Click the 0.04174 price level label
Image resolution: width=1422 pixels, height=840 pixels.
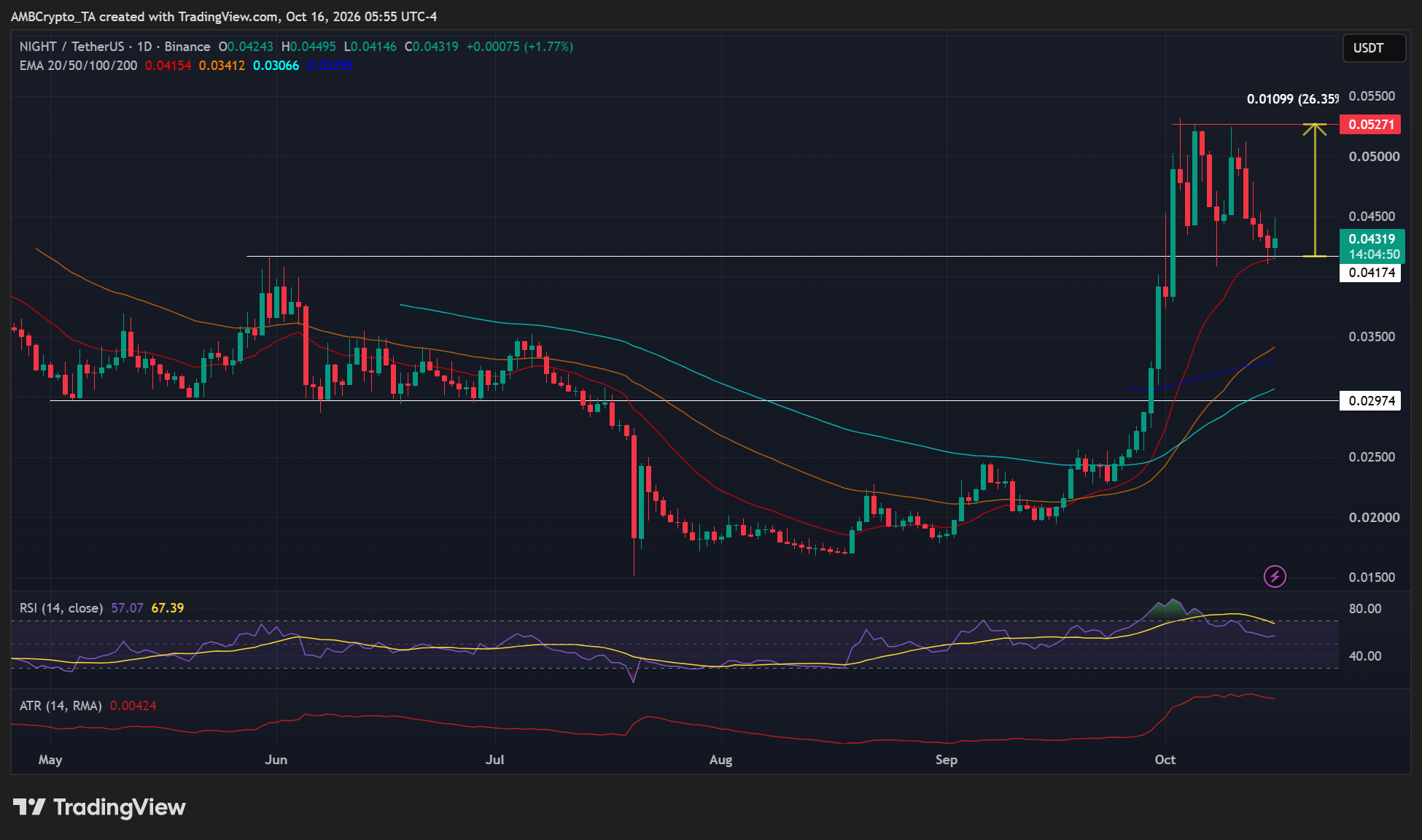[1371, 273]
